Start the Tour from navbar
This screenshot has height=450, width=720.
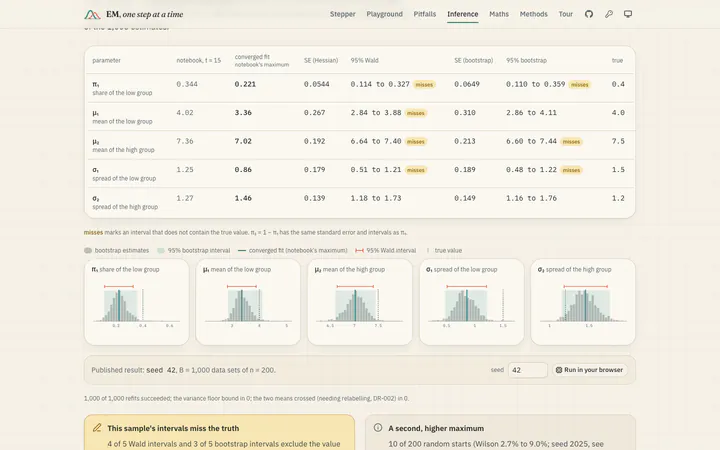click(565, 14)
